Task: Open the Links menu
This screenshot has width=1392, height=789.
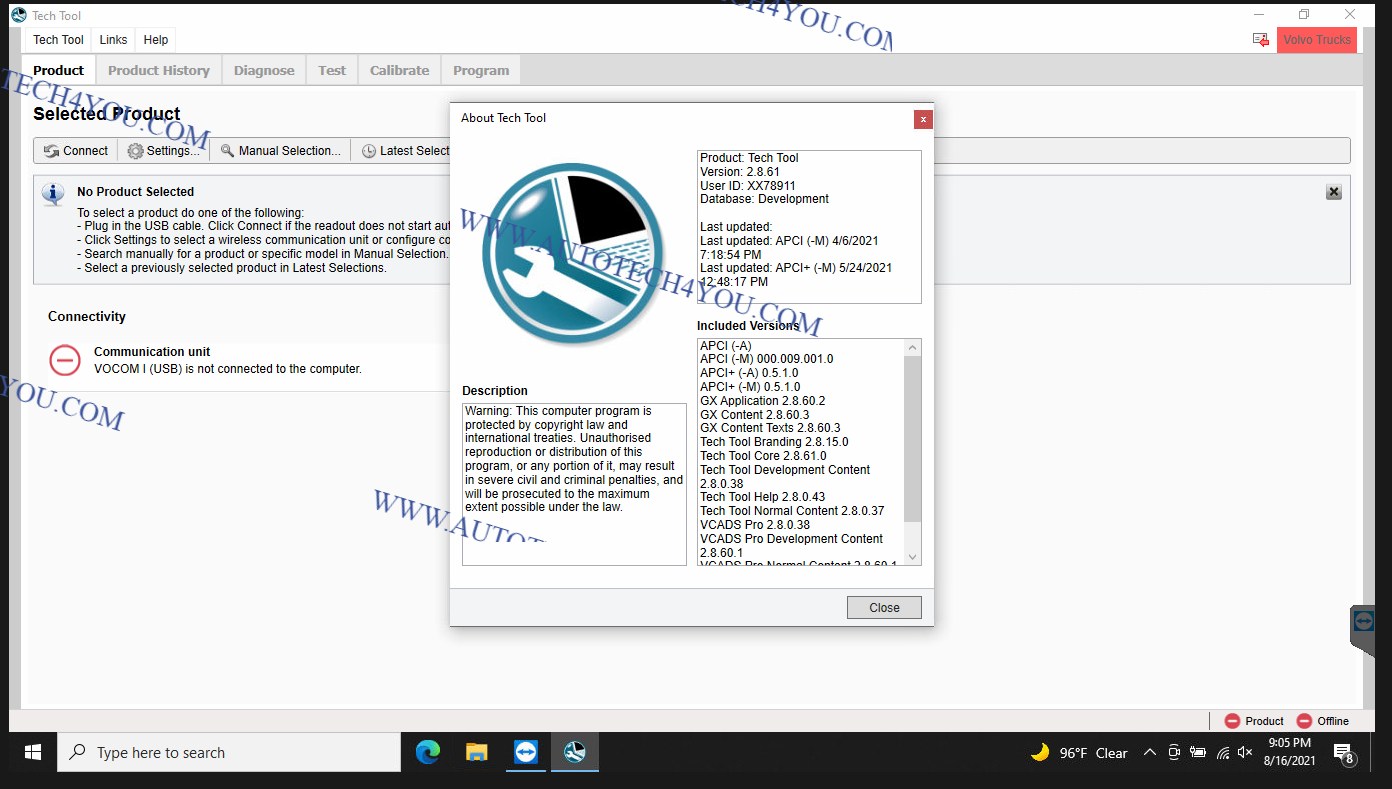Action: coord(113,40)
